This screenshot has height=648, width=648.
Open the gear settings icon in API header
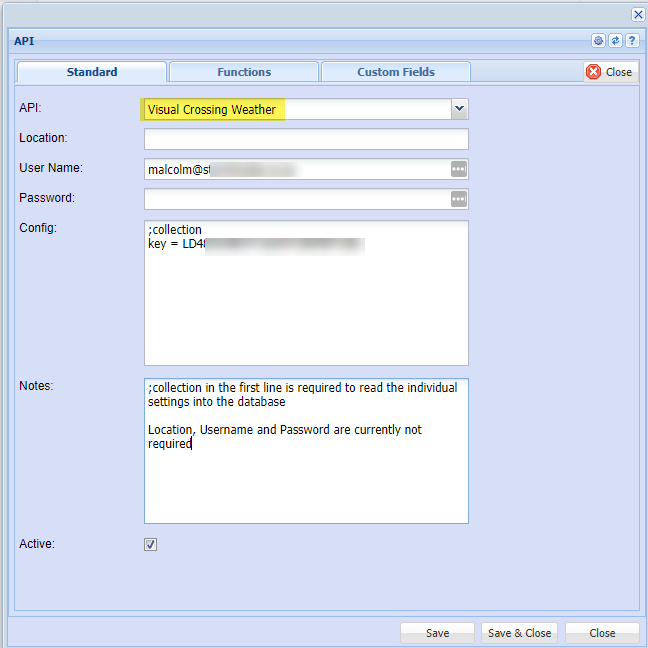[x=598, y=41]
